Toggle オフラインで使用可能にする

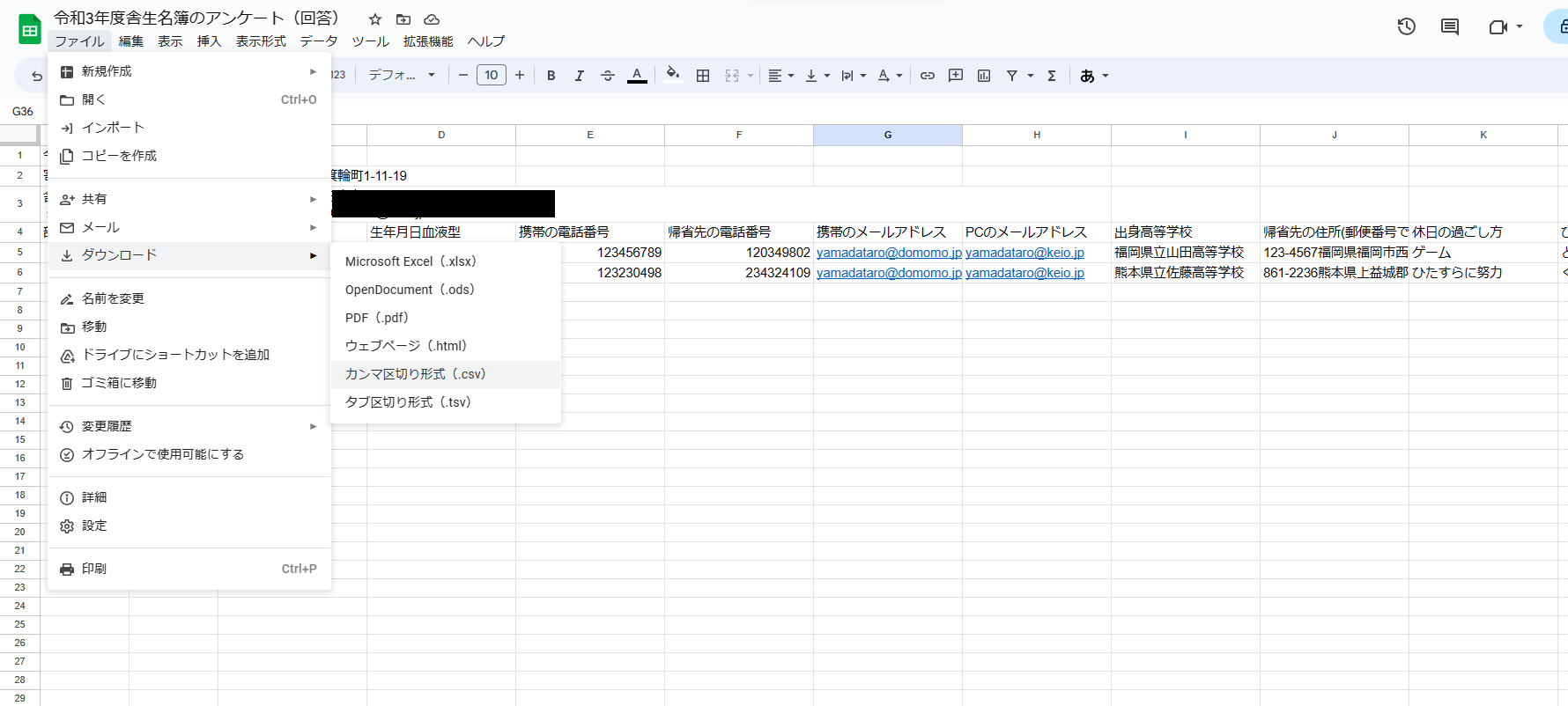(189, 454)
